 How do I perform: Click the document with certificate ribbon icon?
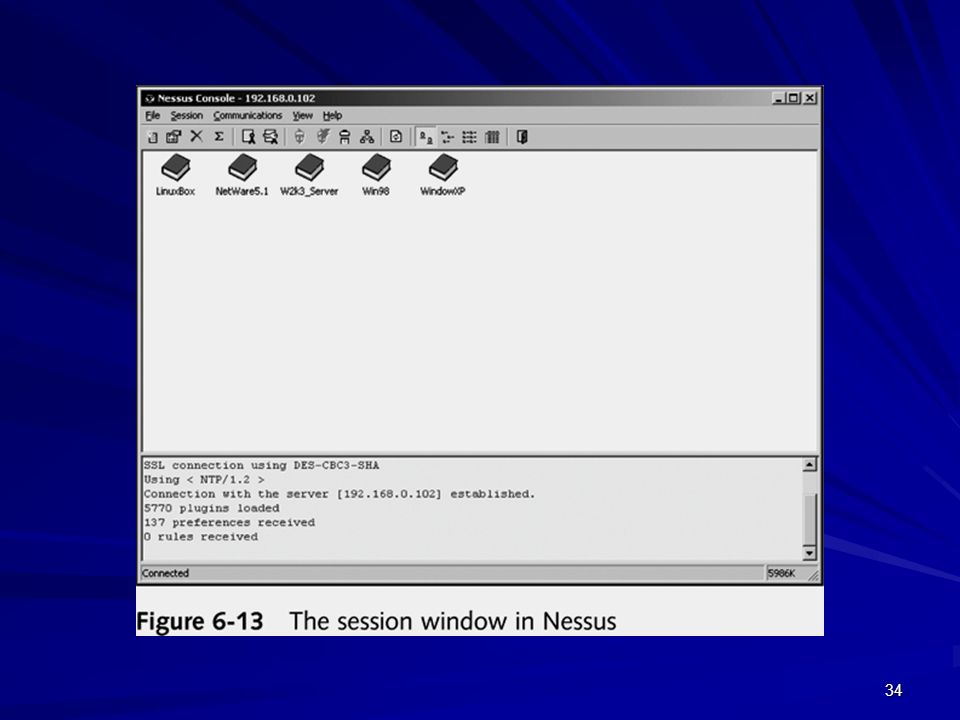248,137
